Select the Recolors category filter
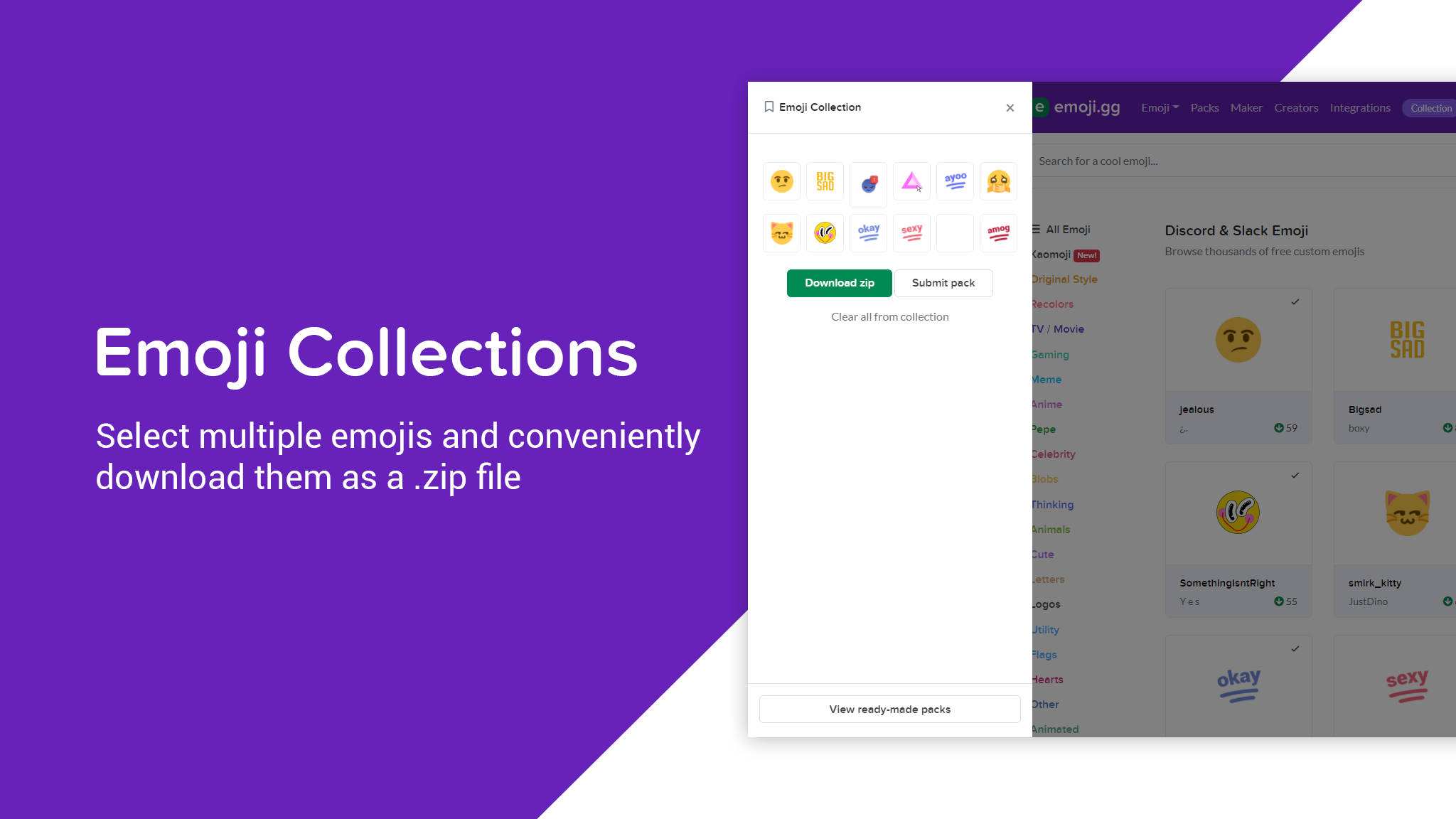 click(1052, 304)
